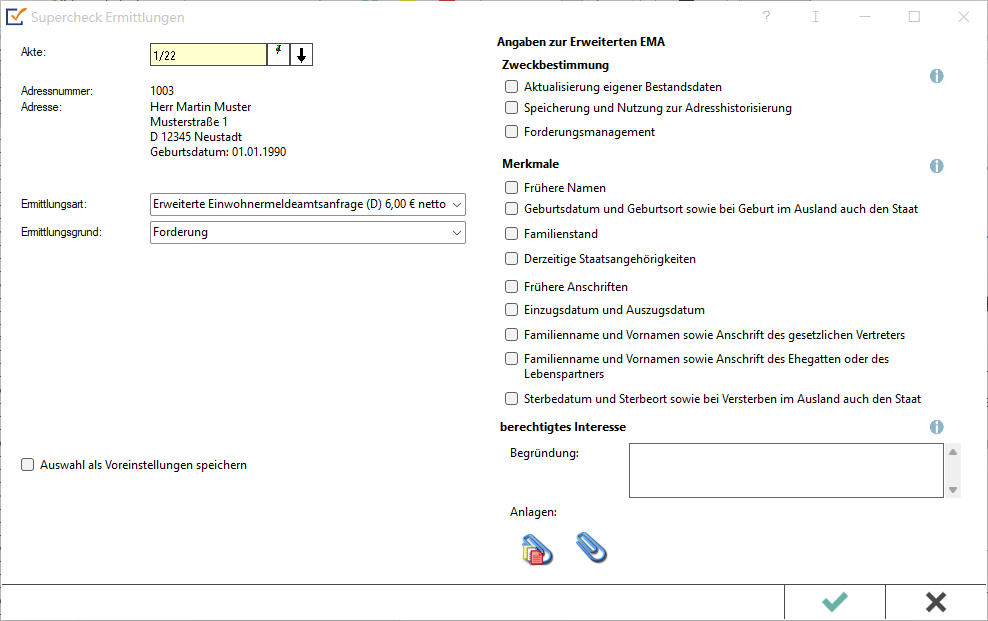Click the address number 1003
Image resolution: width=988 pixels, height=621 pixels.
coord(162,91)
